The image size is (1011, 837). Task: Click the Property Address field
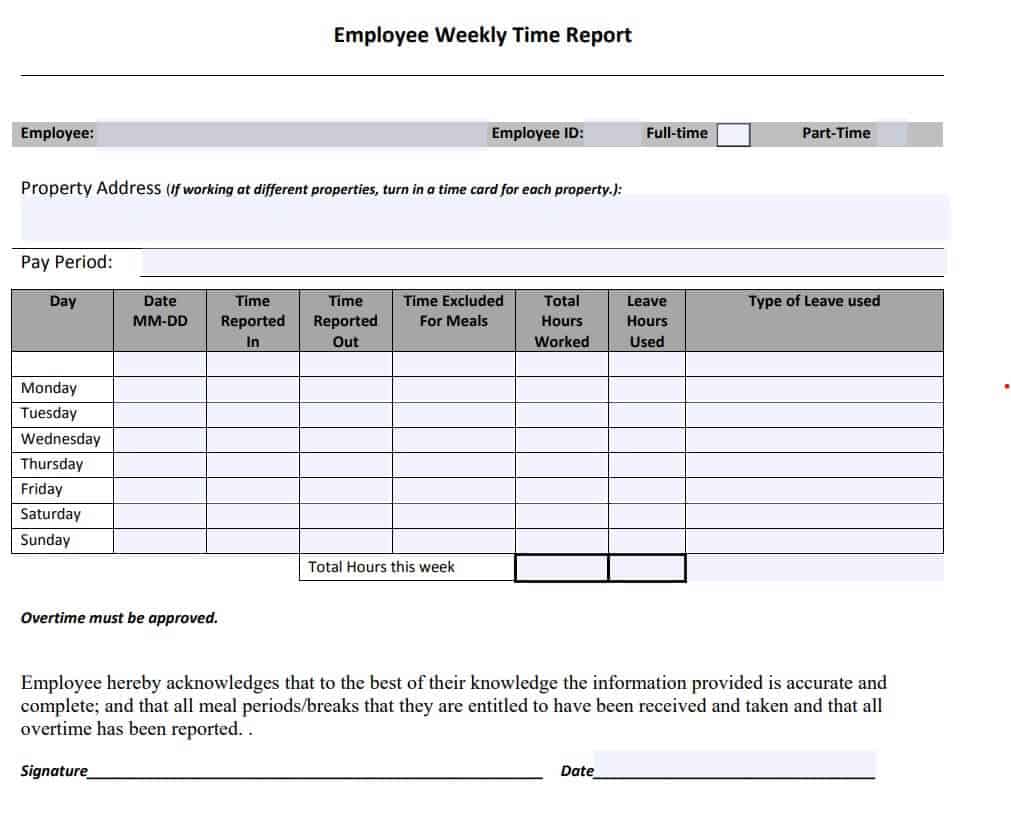486,217
